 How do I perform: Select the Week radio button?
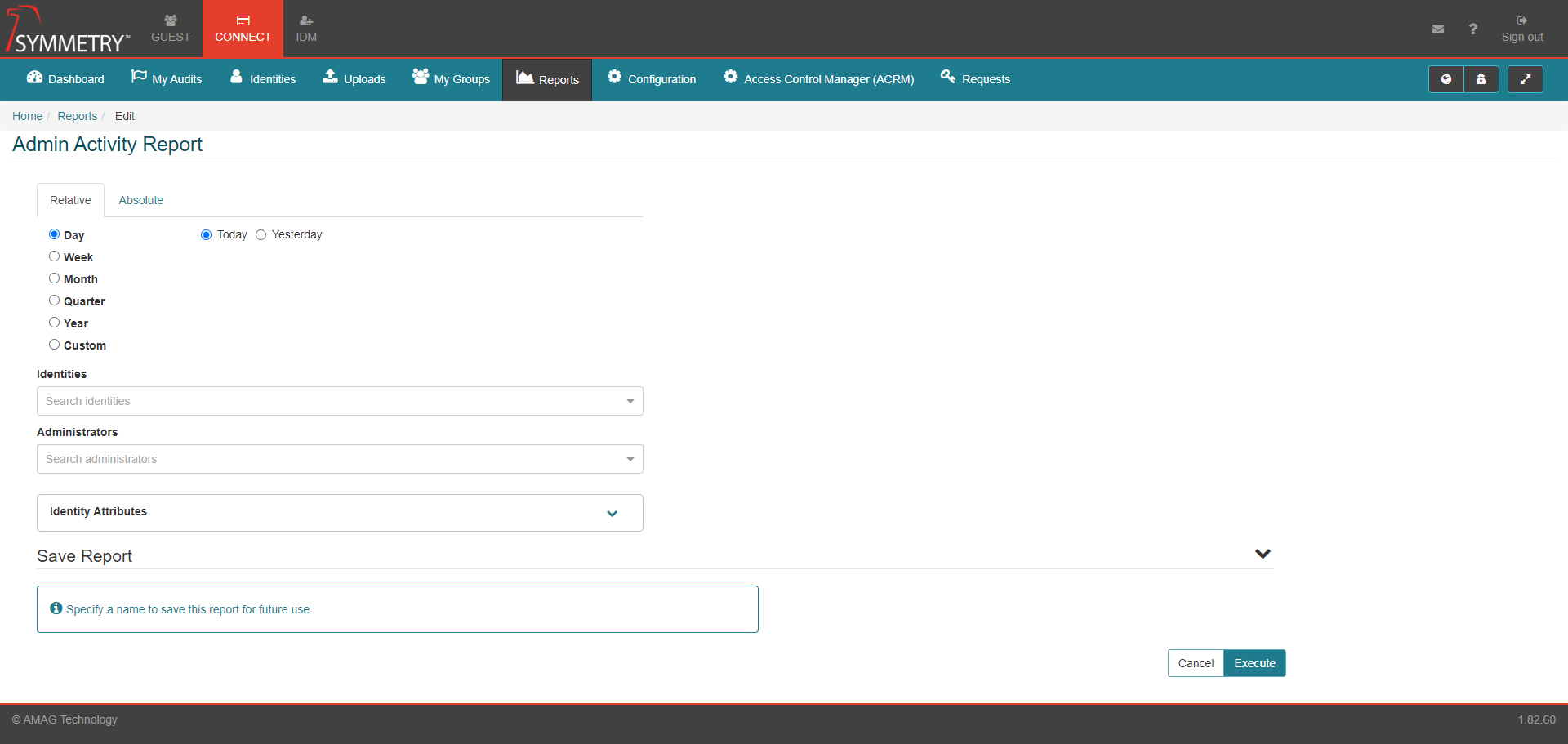point(54,256)
